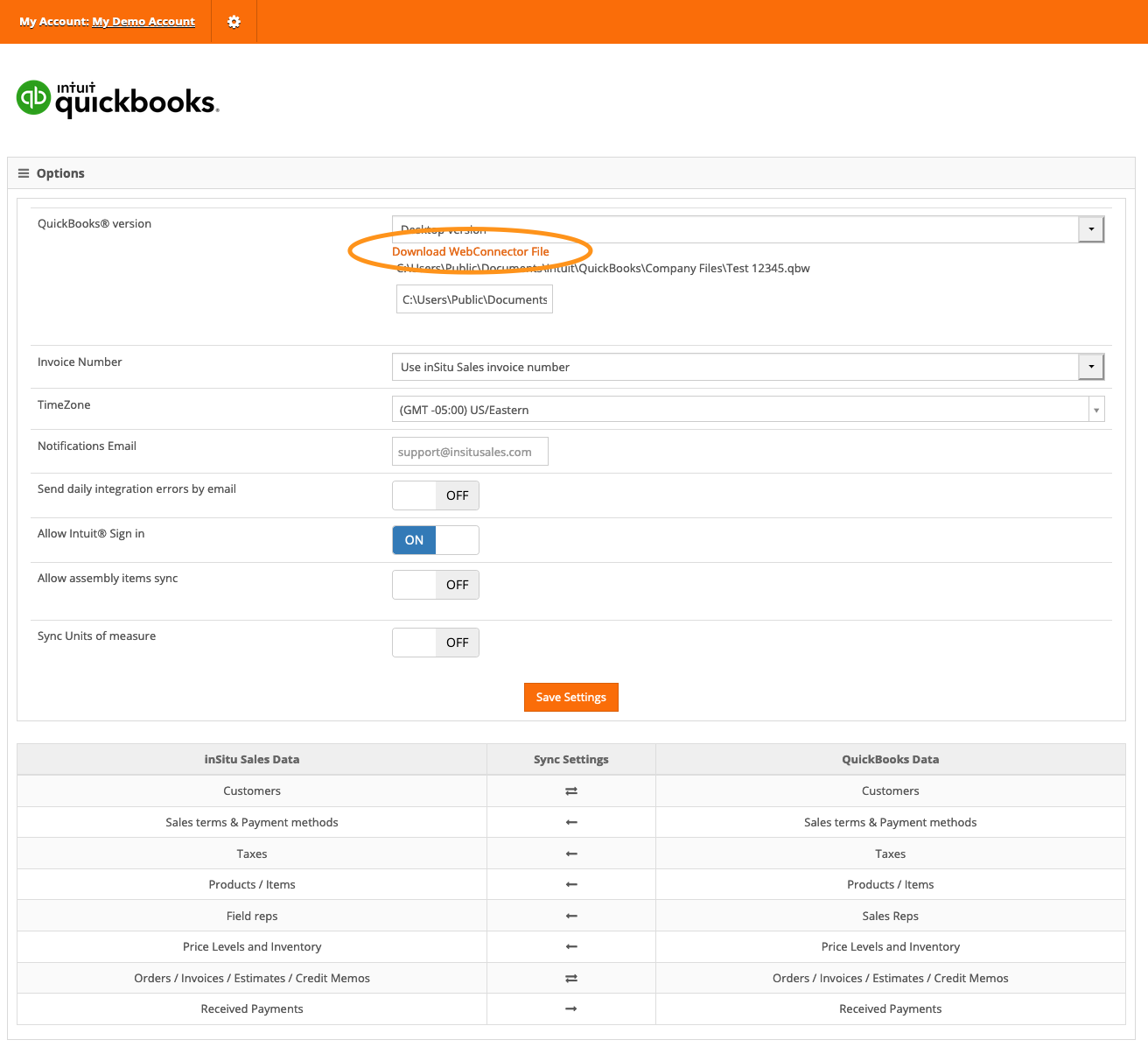Expand the TimeZone dropdown arrow
Screen dimensions: 1148x1054
pyautogui.click(x=1096, y=410)
